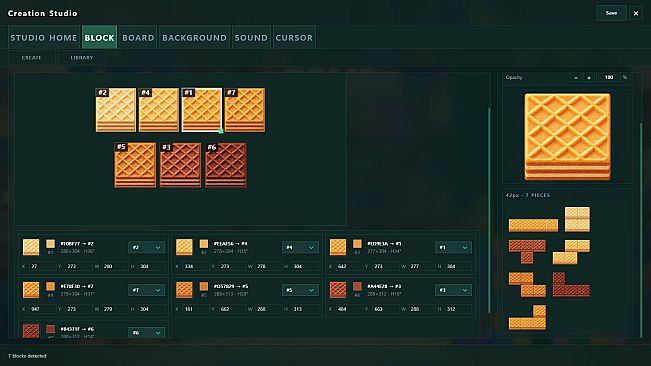Screen dimensions: 651x366
Task: Select the highlighted block #1 on the canvas
Action: click(x=202, y=110)
